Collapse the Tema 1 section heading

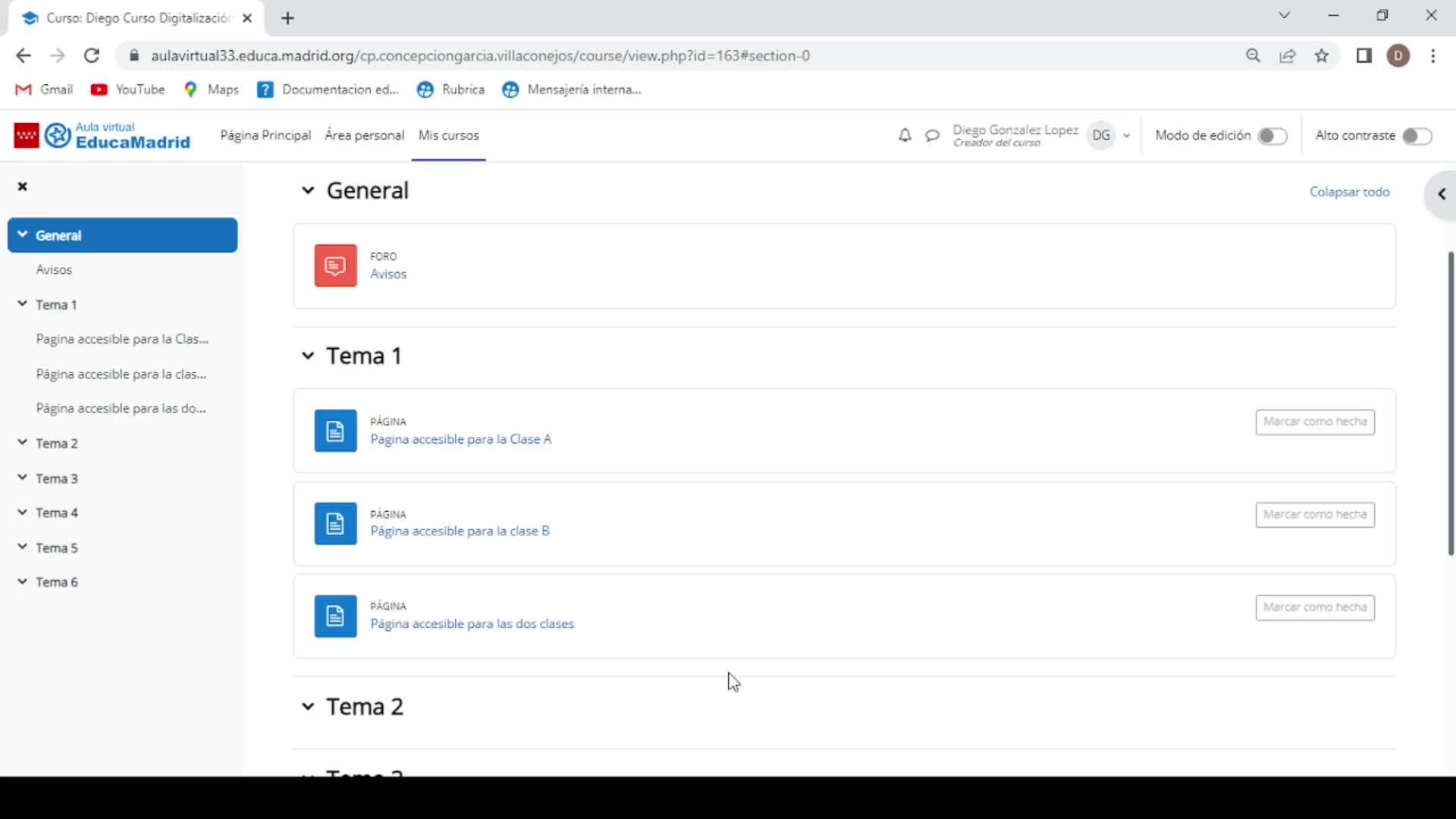point(307,356)
